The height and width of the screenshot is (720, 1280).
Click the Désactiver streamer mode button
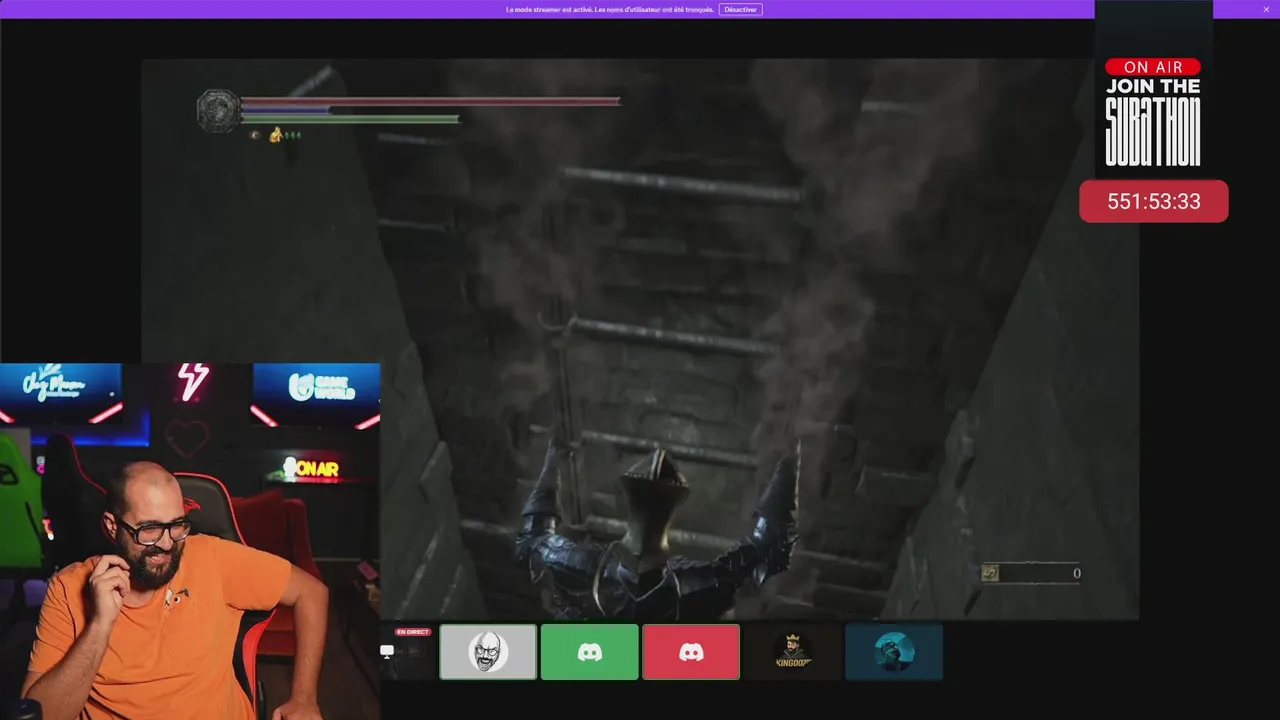tap(740, 9)
